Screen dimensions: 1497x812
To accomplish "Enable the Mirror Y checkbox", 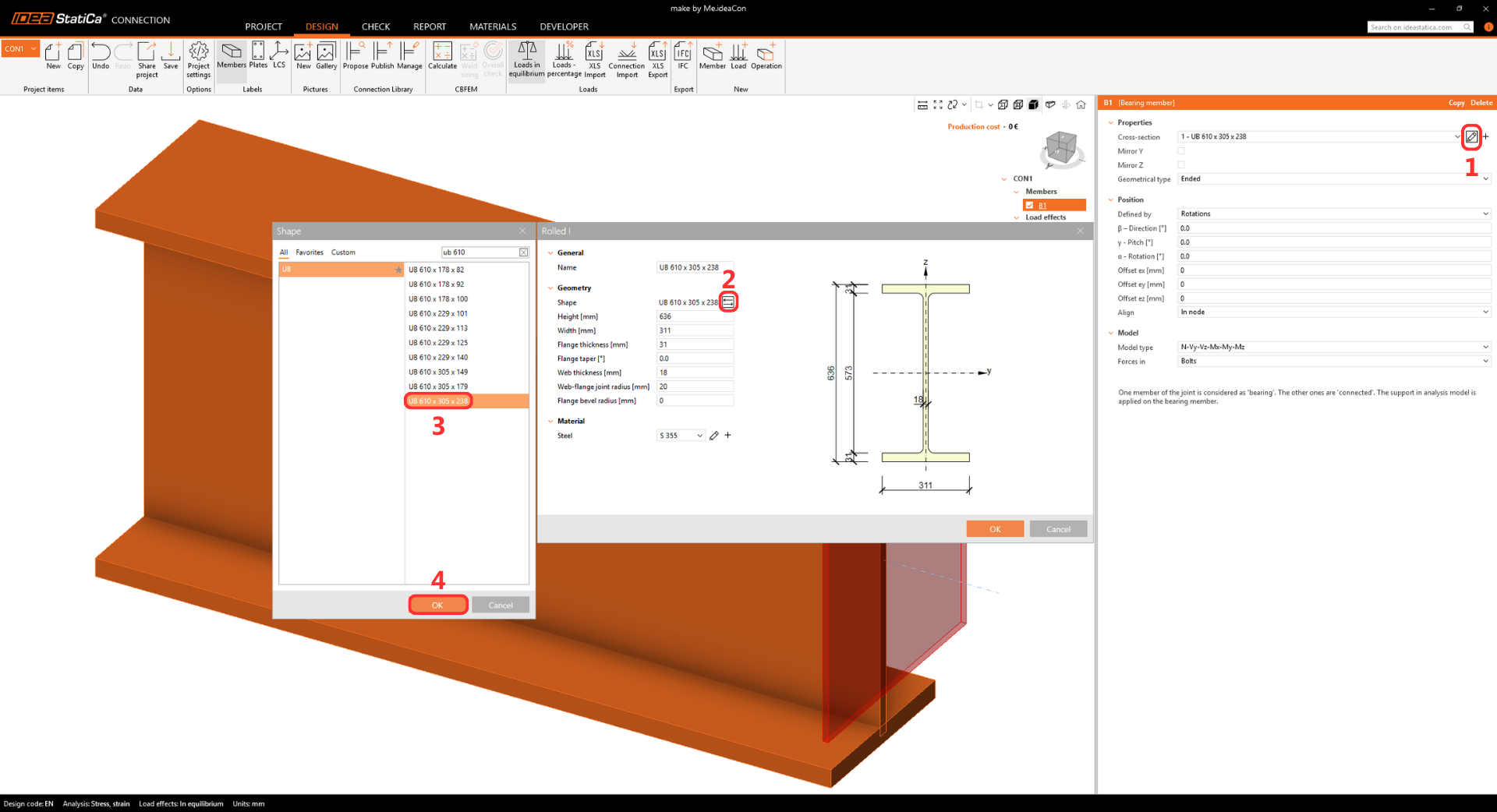I will pos(1181,151).
